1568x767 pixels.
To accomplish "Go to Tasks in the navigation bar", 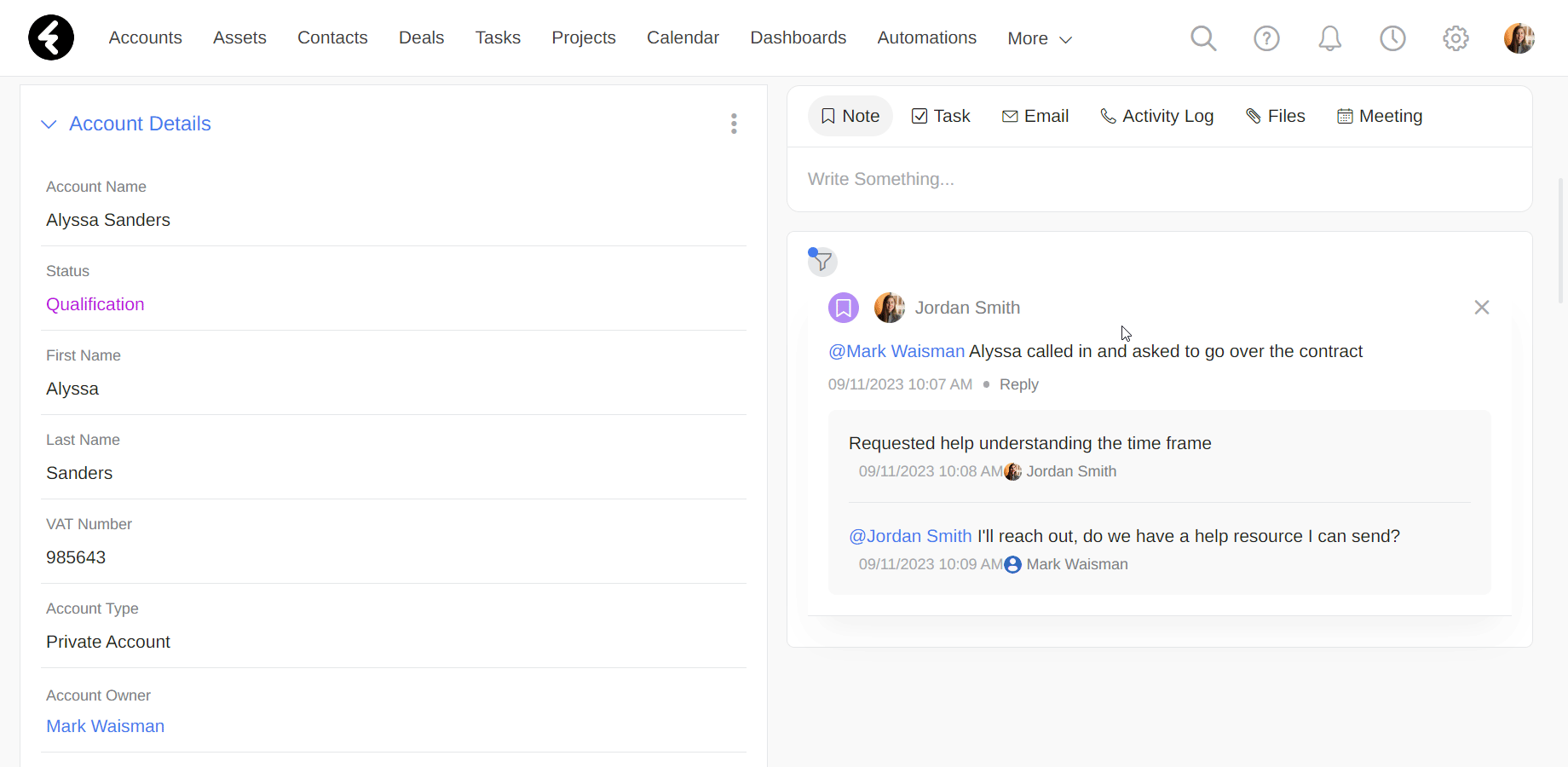I will click(x=498, y=37).
